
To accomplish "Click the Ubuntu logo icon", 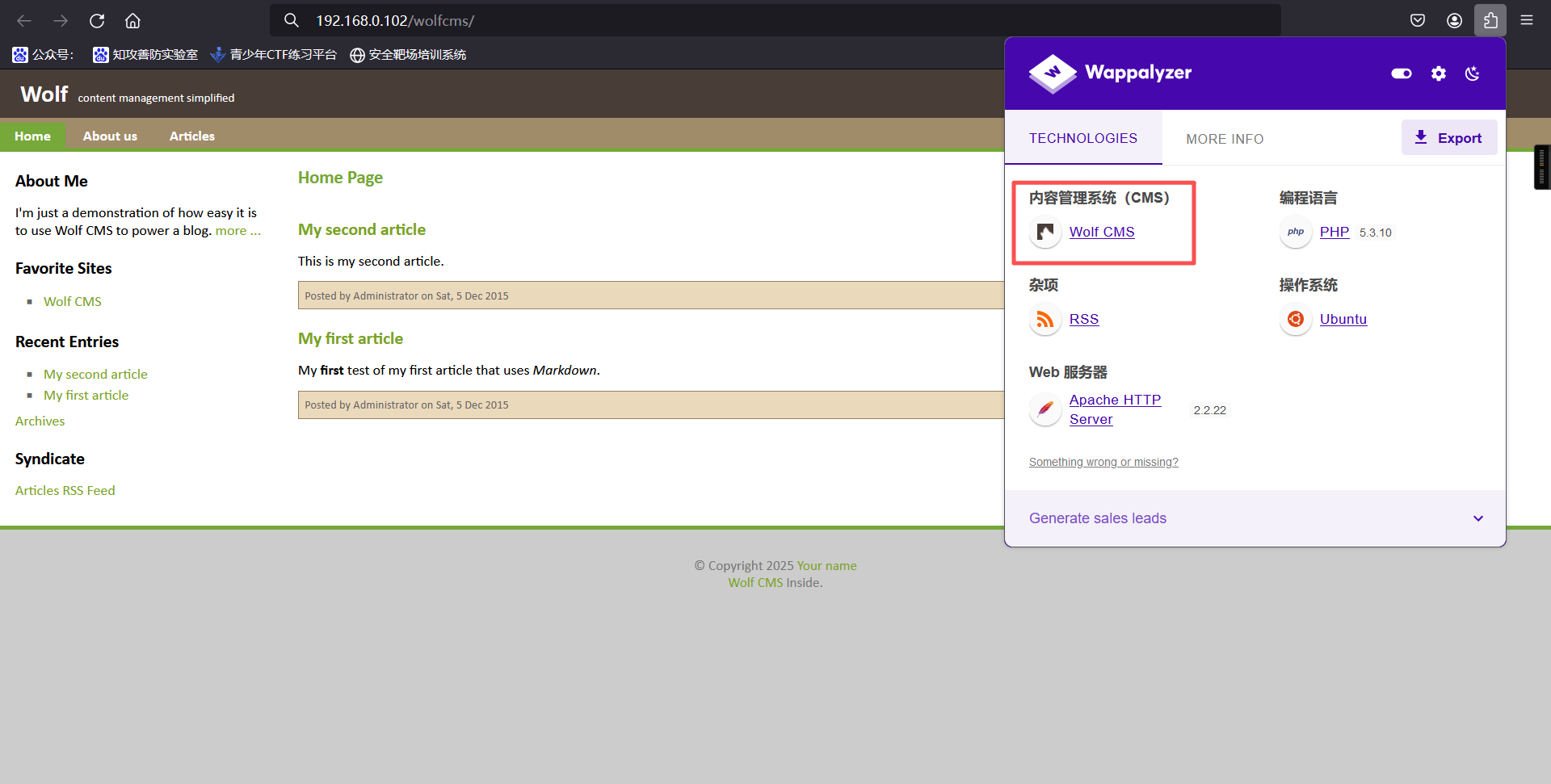I will click(1296, 320).
